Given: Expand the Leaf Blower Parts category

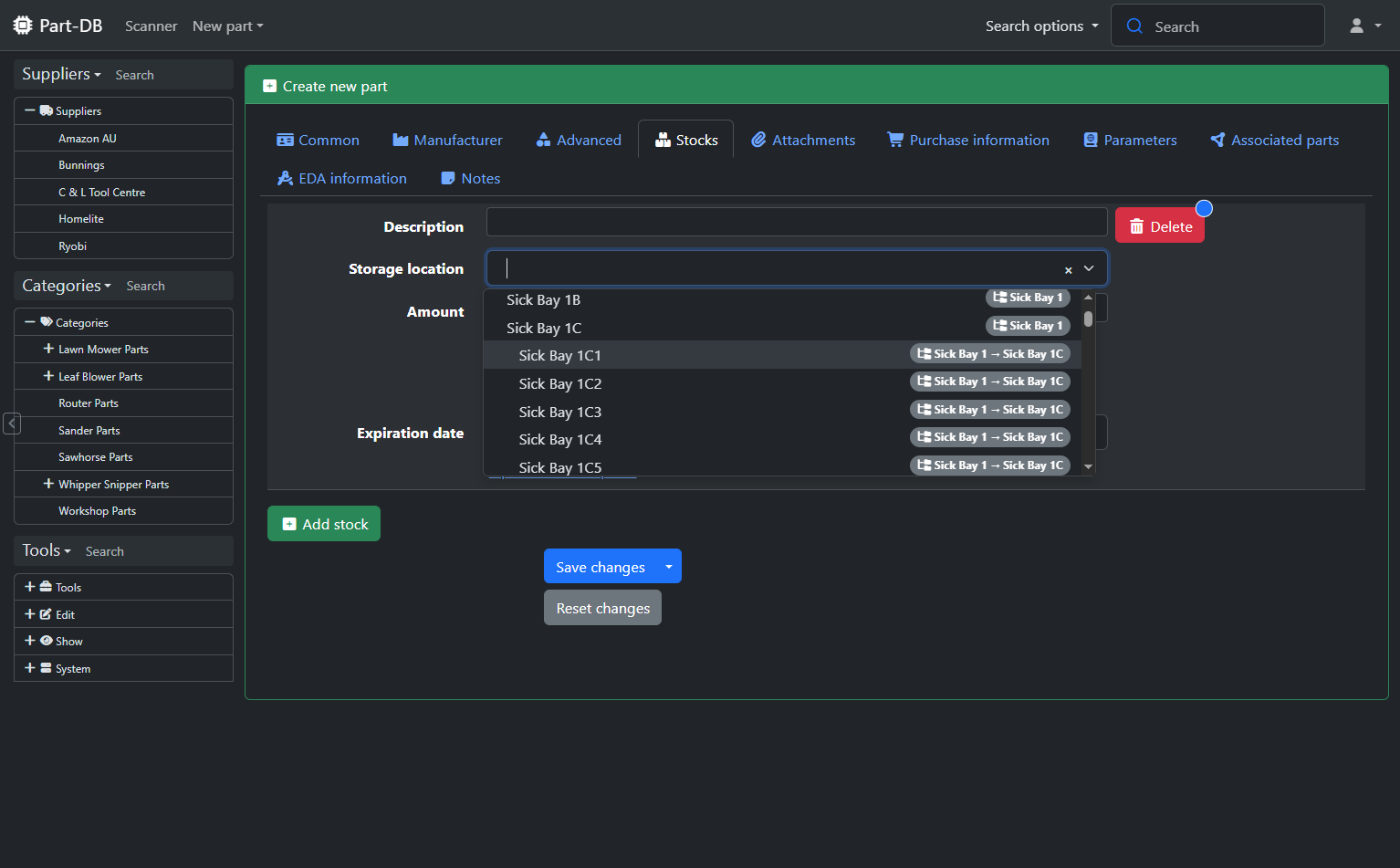Looking at the screenshot, I should coord(48,376).
